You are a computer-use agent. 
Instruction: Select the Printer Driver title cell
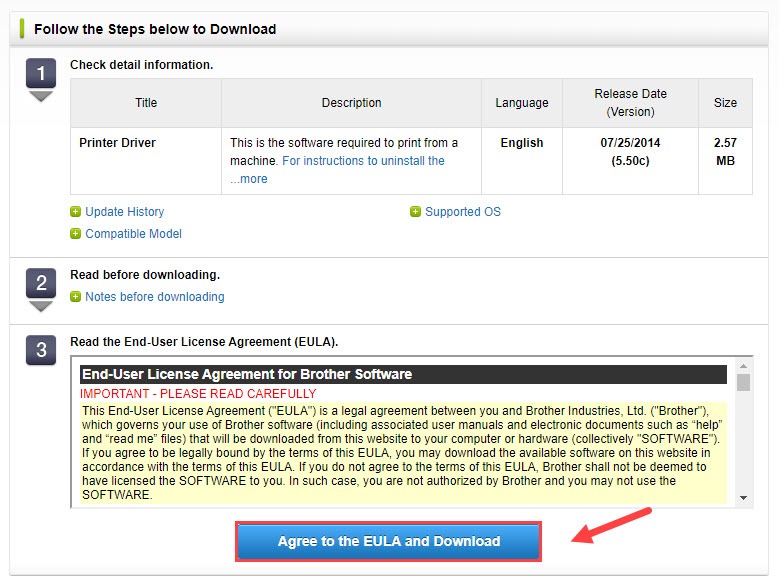click(x=117, y=143)
